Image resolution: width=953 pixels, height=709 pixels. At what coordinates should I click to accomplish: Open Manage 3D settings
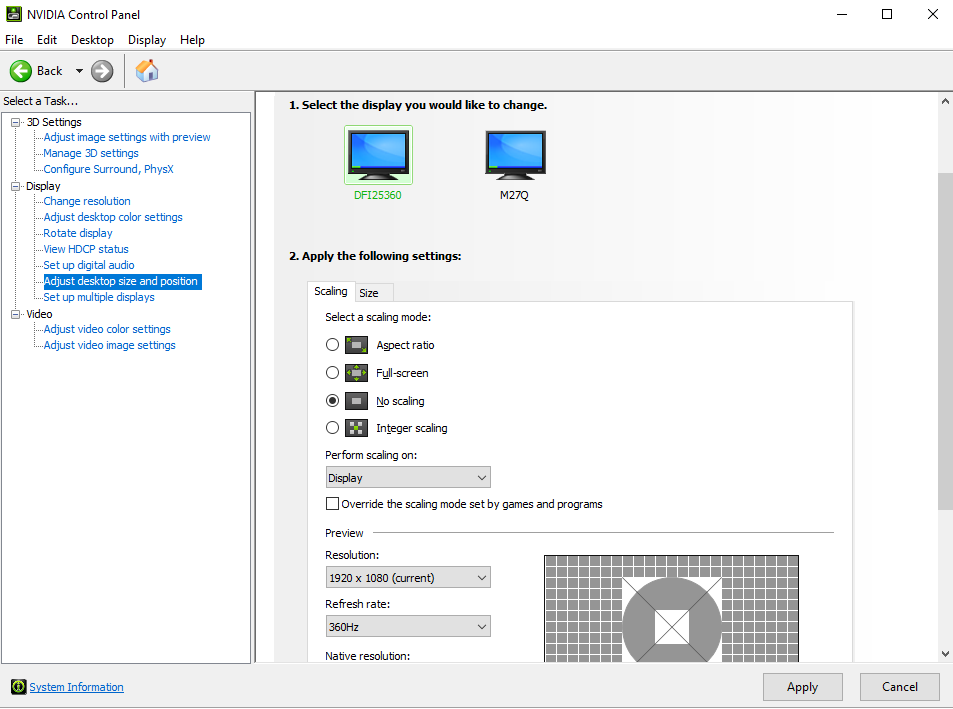pyautogui.click(x=91, y=153)
